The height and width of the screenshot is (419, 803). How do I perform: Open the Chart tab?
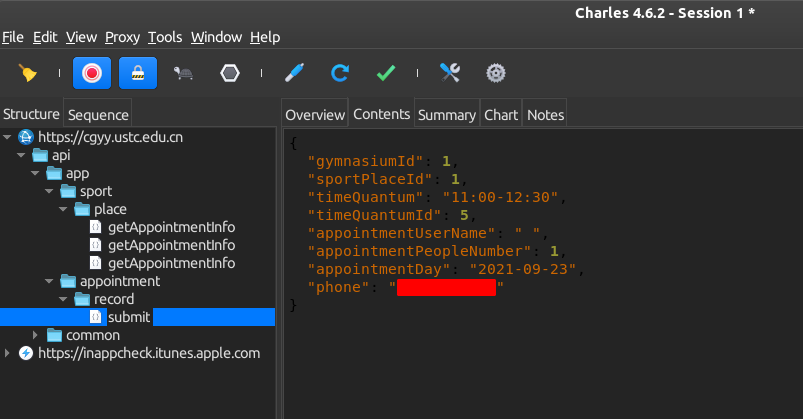point(501,115)
